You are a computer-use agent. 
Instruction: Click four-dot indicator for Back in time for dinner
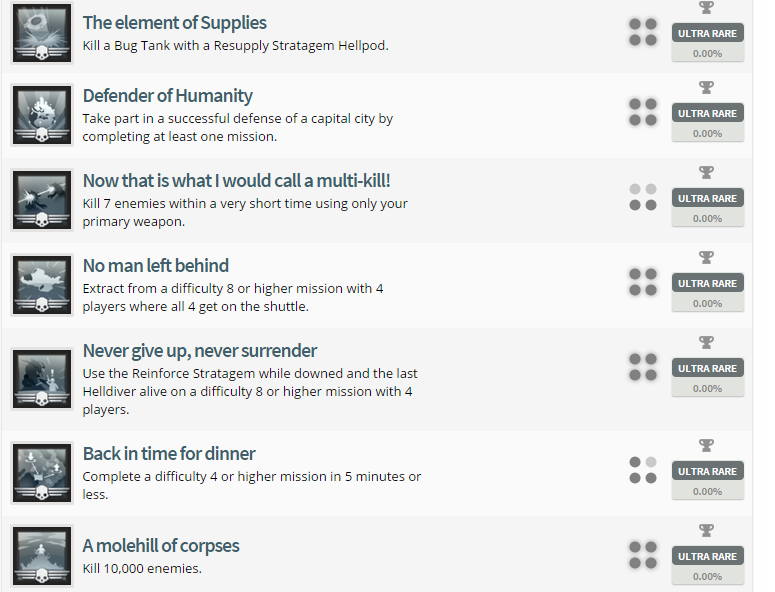(643, 470)
